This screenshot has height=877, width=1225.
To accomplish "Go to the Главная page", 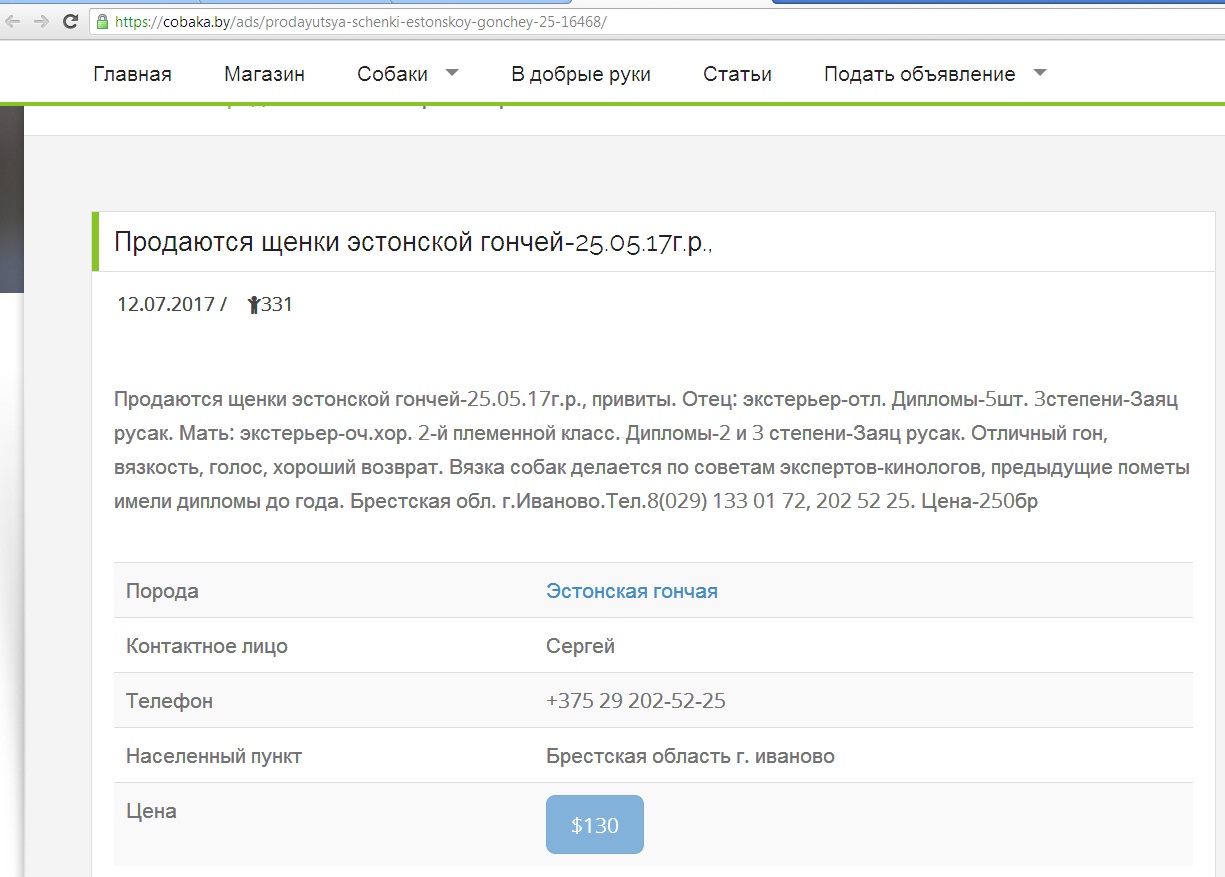I will [x=132, y=74].
